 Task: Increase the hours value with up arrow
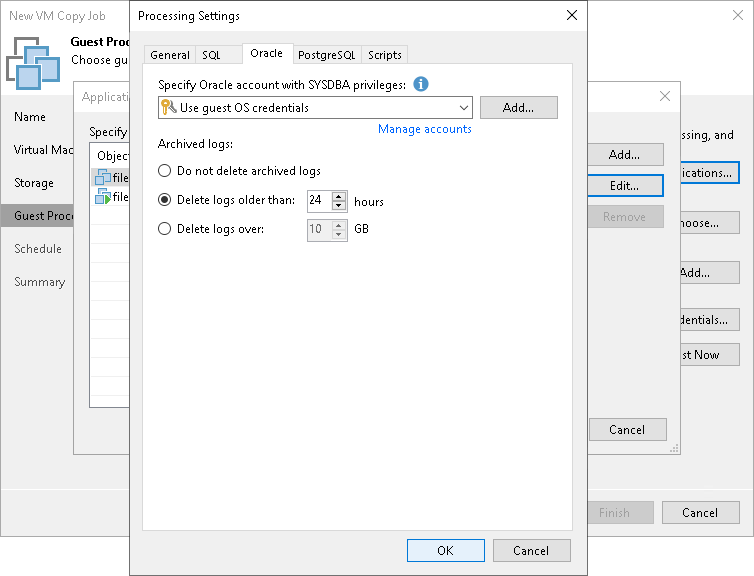coord(339,196)
